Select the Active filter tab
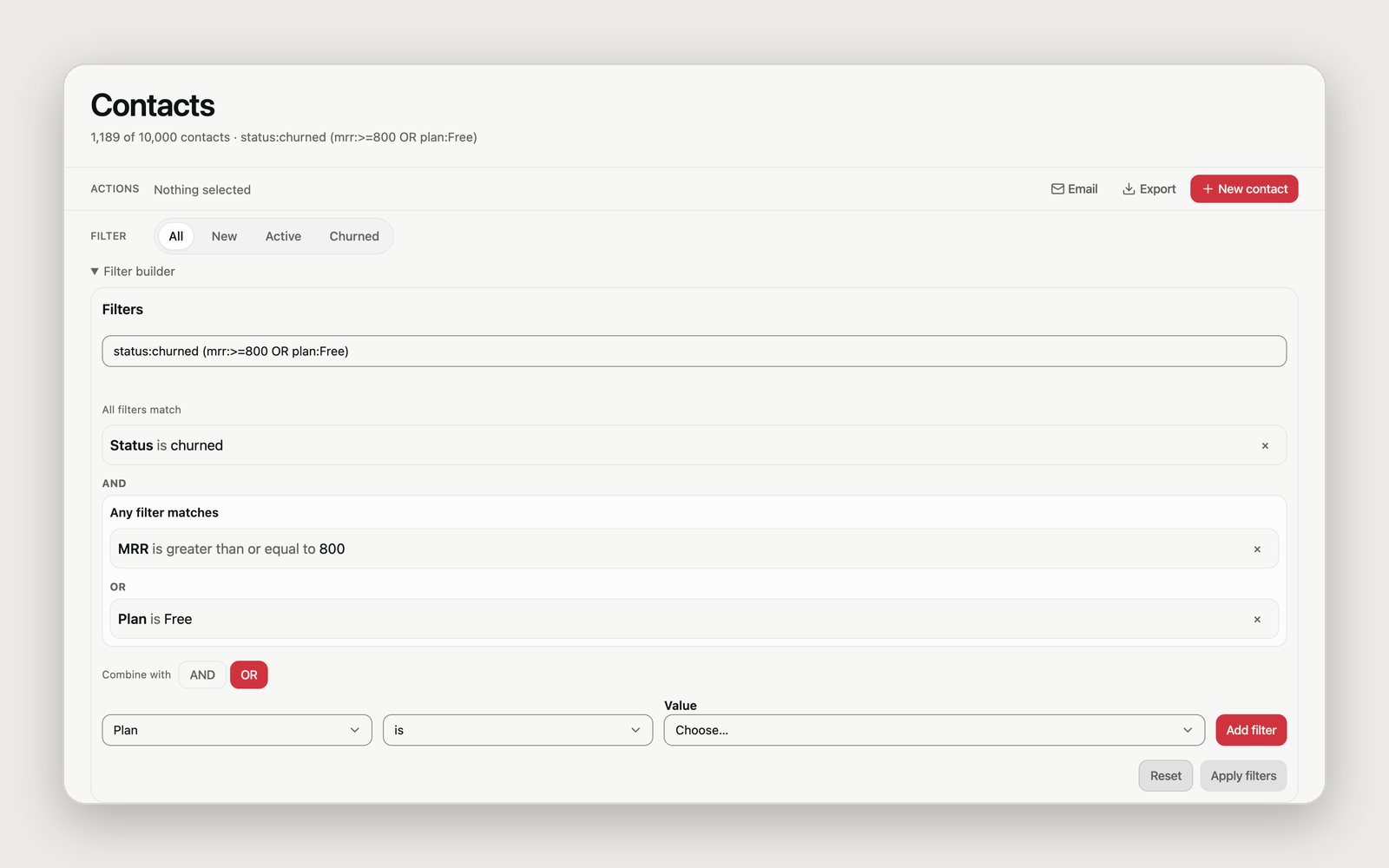The height and width of the screenshot is (868, 1389). (x=283, y=236)
